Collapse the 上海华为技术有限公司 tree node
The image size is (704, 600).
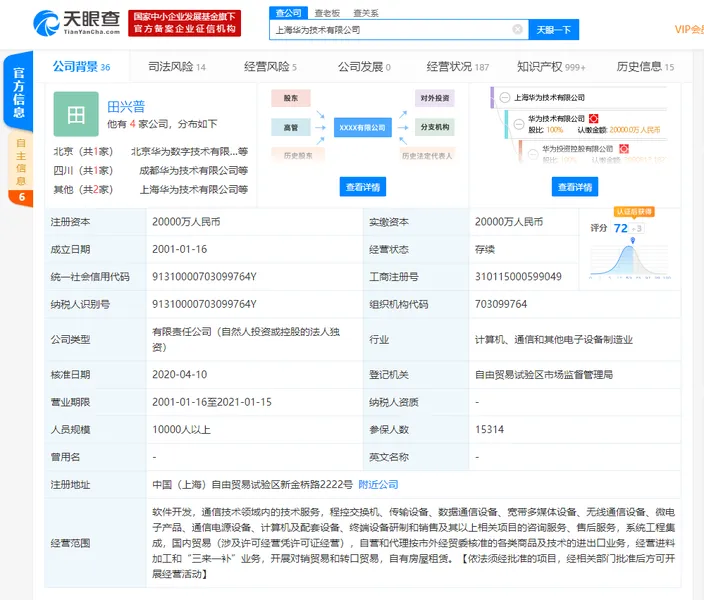click(505, 97)
